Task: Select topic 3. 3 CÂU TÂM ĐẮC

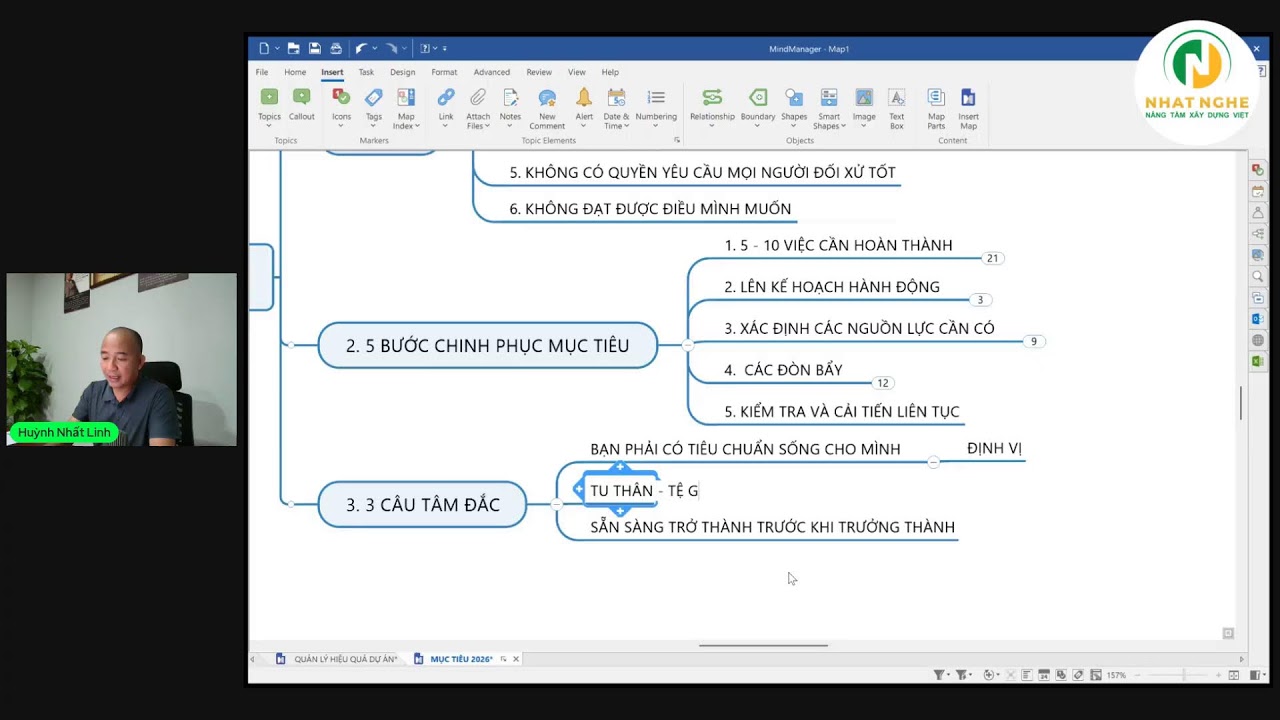Action: (x=423, y=505)
